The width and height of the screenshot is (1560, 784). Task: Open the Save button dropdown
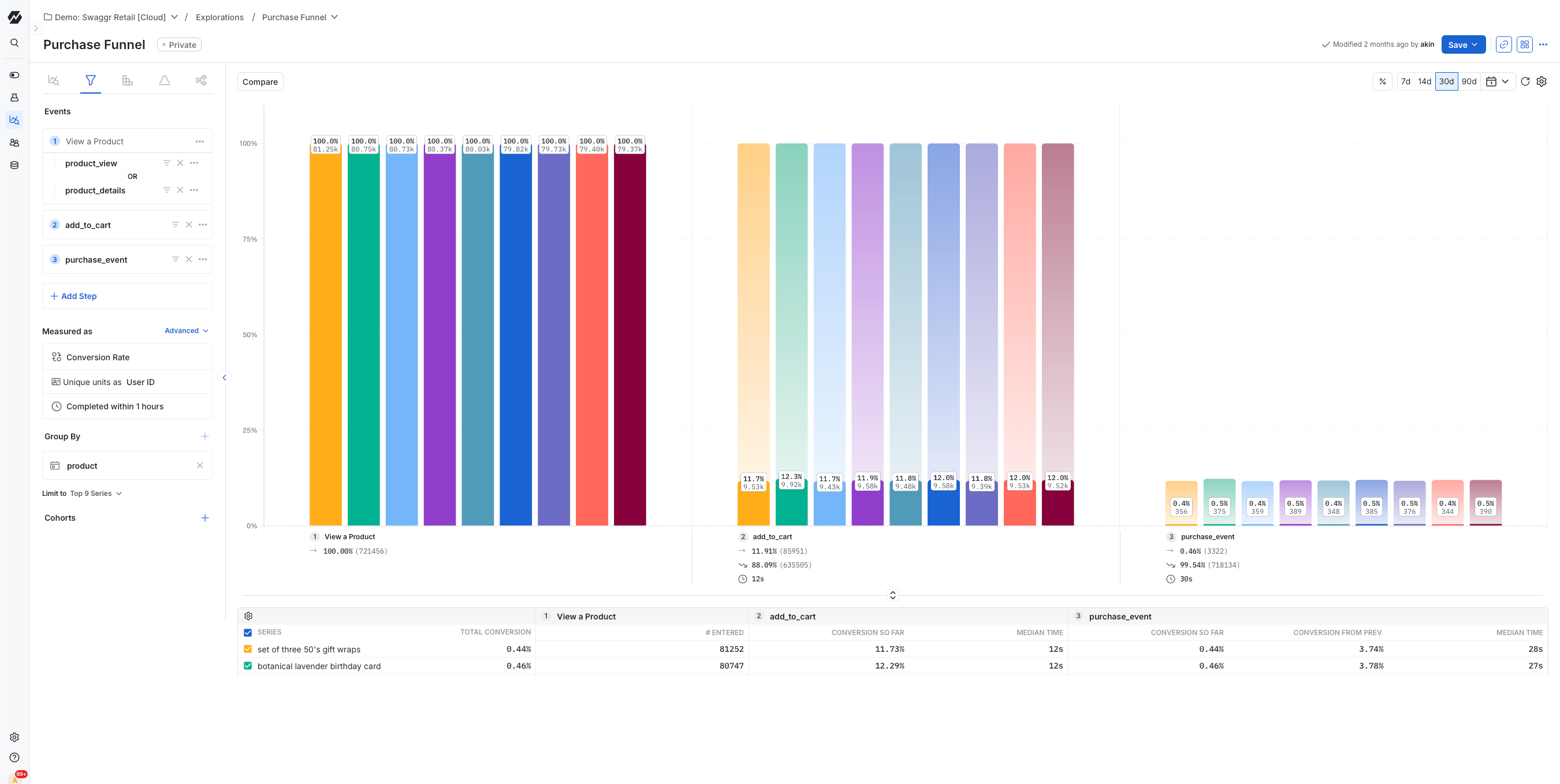point(1475,44)
